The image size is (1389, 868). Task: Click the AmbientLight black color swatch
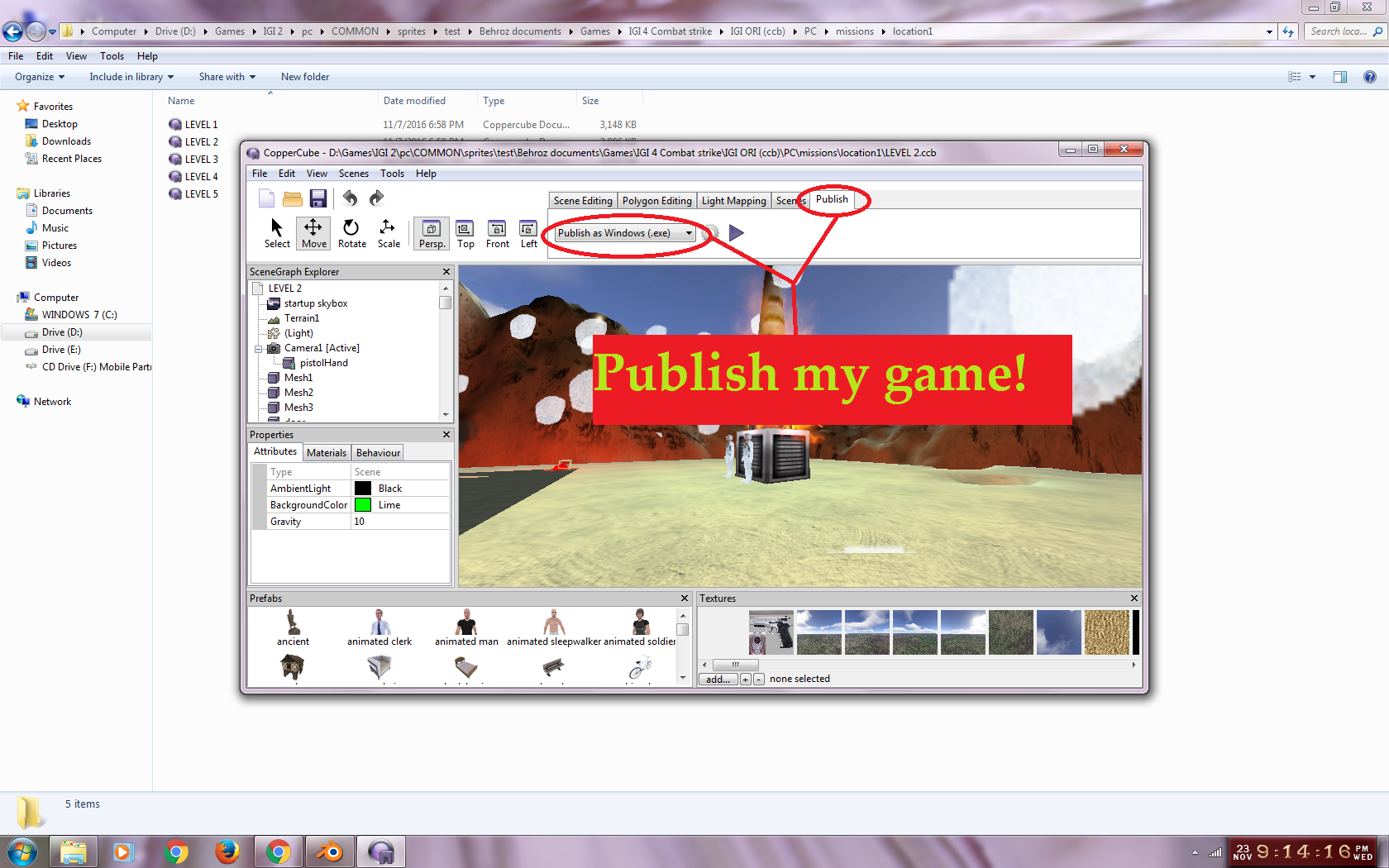tap(363, 489)
